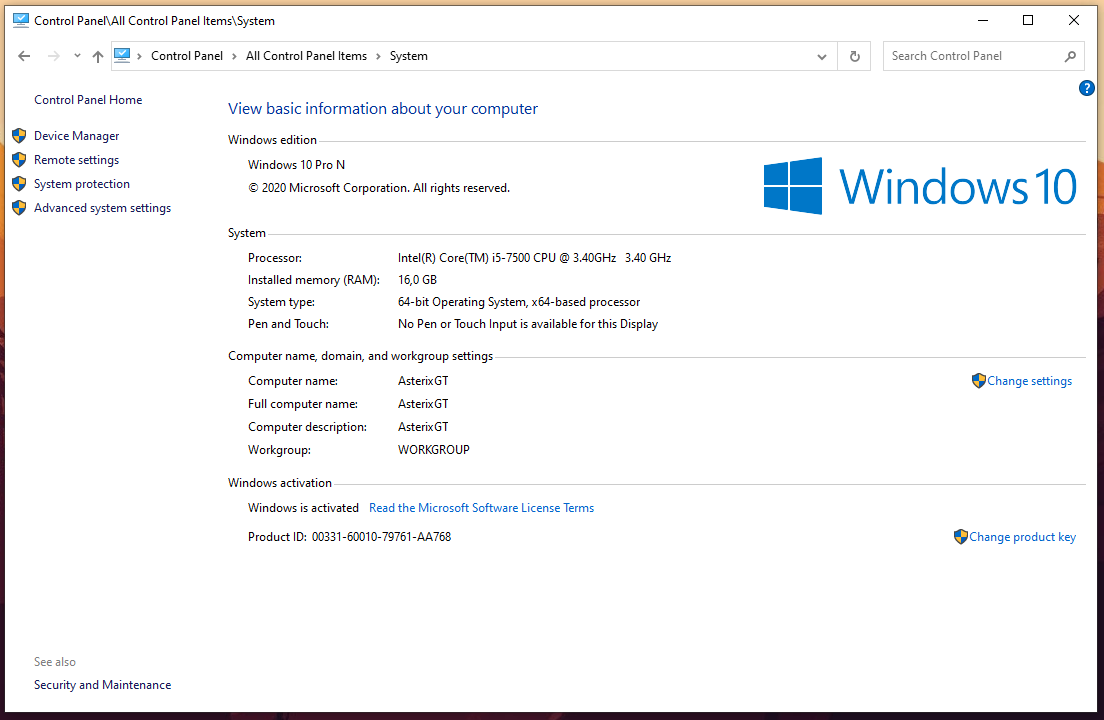The image size is (1104, 720).
Task: Click the Back navigation arrow
Action: point(24,56)
